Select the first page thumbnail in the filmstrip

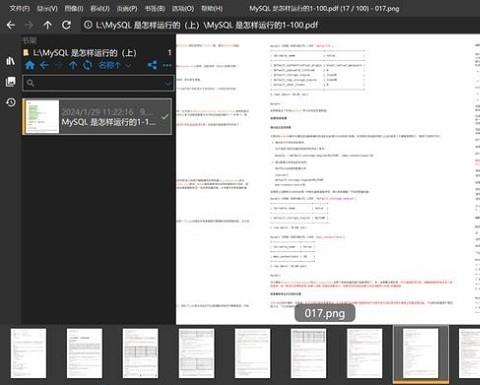pyautogui.click(x=28, y=353)
